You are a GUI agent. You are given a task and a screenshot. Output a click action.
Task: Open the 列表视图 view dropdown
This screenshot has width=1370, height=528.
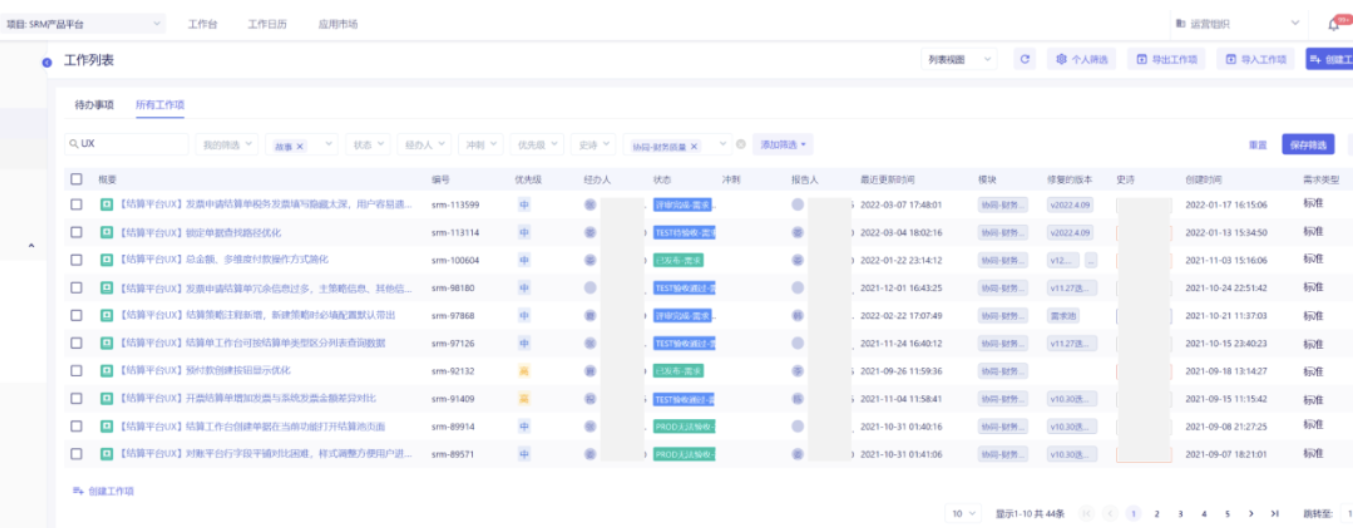(x=958, y=60)
